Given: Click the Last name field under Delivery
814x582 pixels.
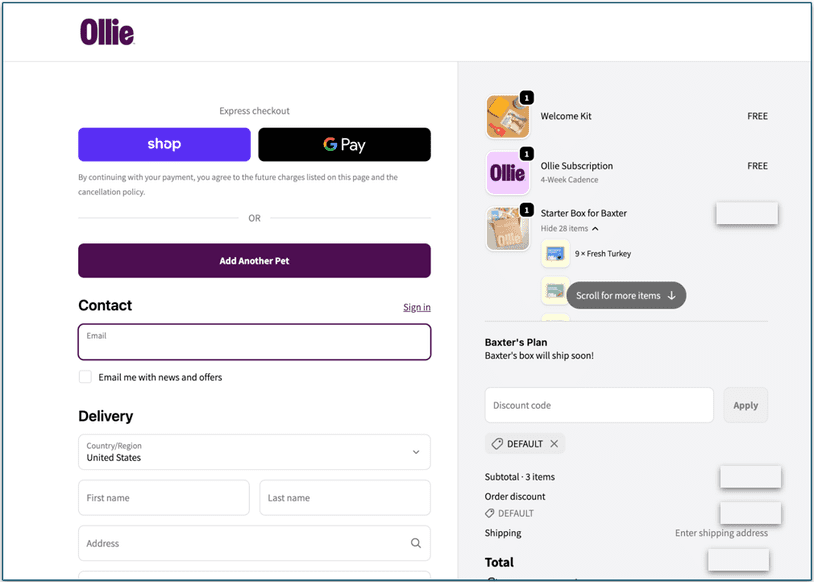Looking at the screenshot, I should (x=344, y=497).
